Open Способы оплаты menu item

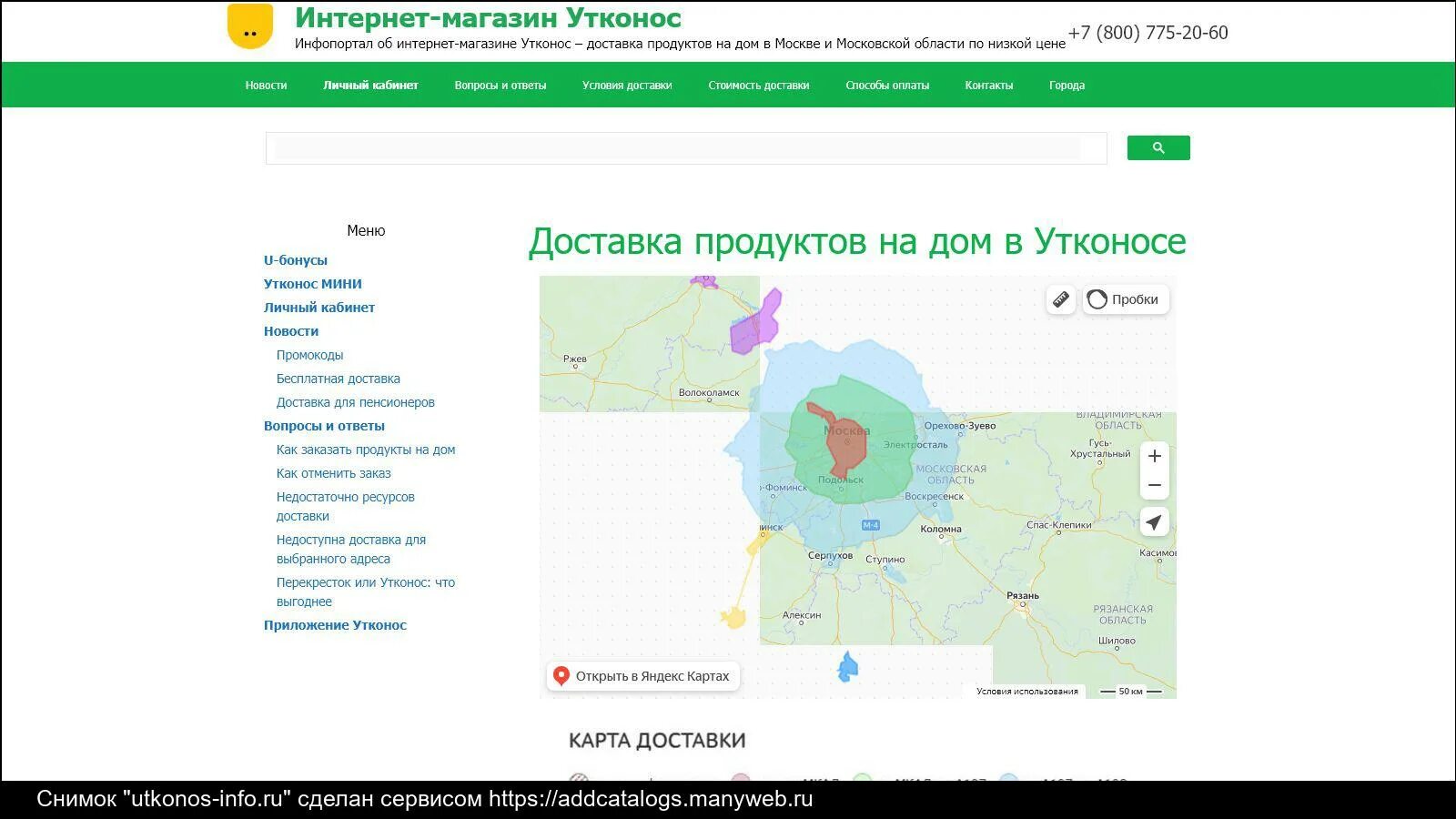point(887,86)
